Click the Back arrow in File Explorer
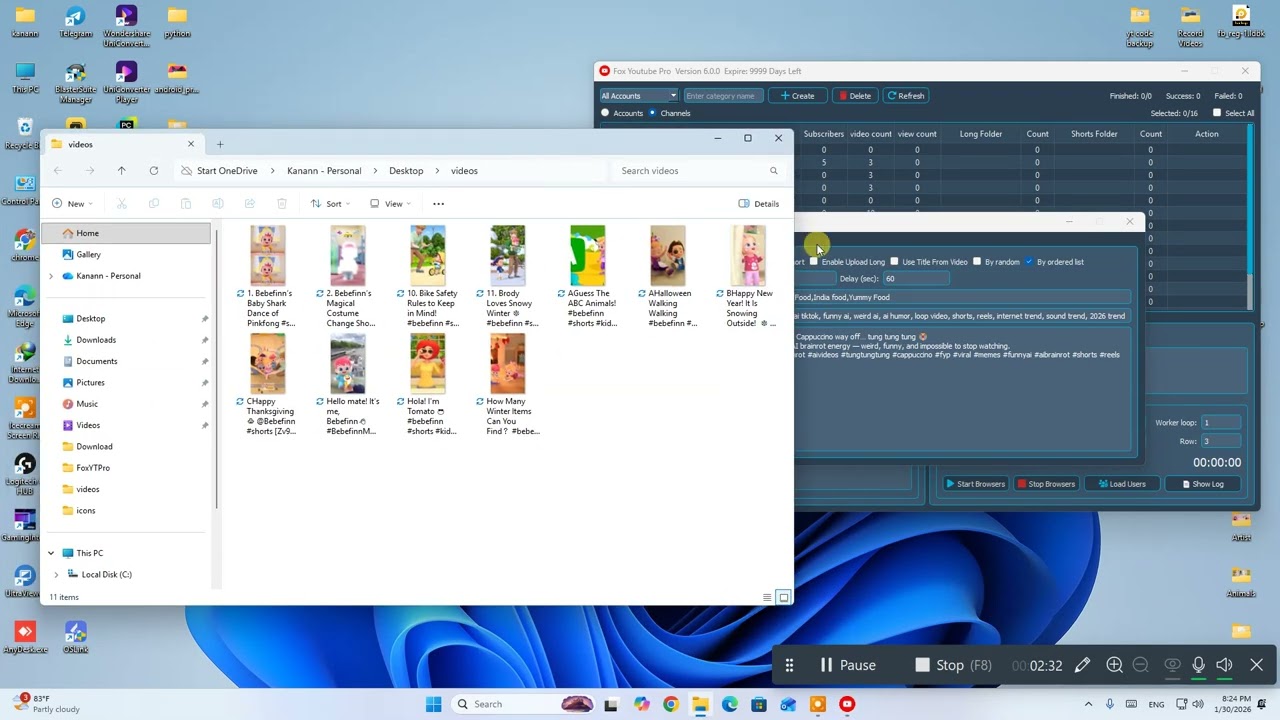 coord(58,171)
